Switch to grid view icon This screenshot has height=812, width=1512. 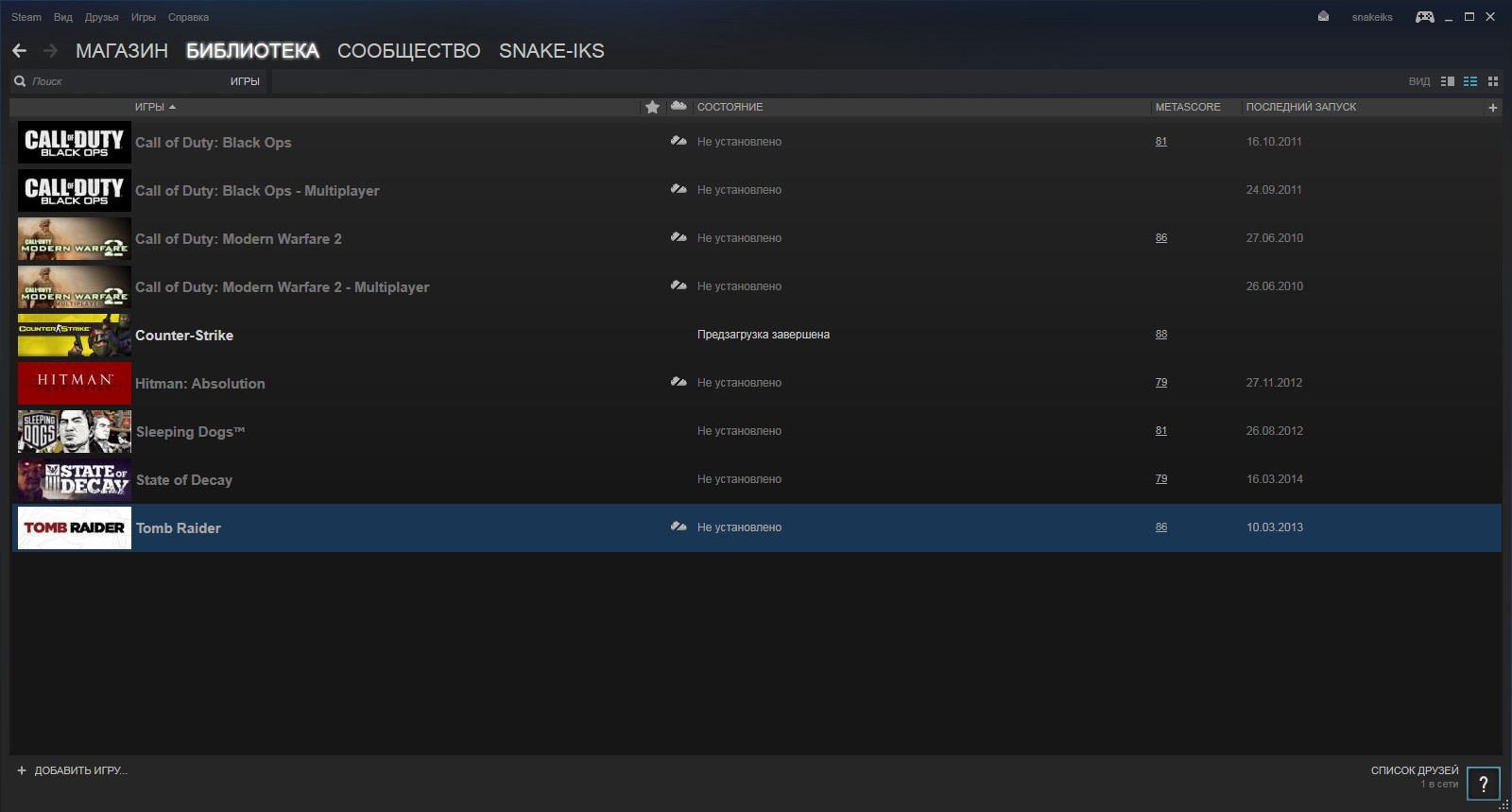tap(1493, 81)
